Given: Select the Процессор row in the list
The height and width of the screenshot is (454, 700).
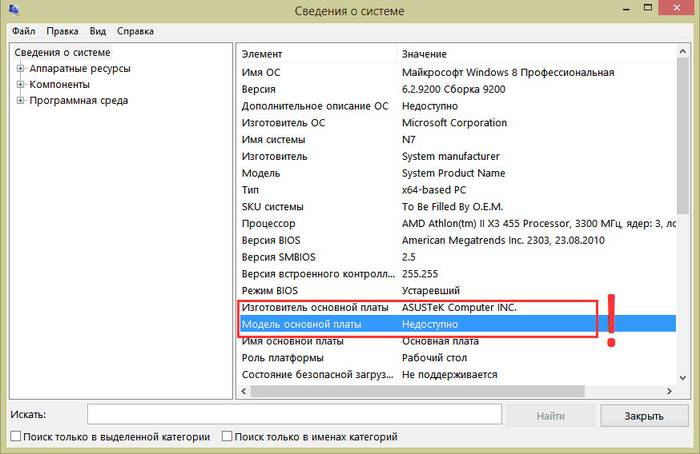Looking at the screenshot, I should 269,224.
